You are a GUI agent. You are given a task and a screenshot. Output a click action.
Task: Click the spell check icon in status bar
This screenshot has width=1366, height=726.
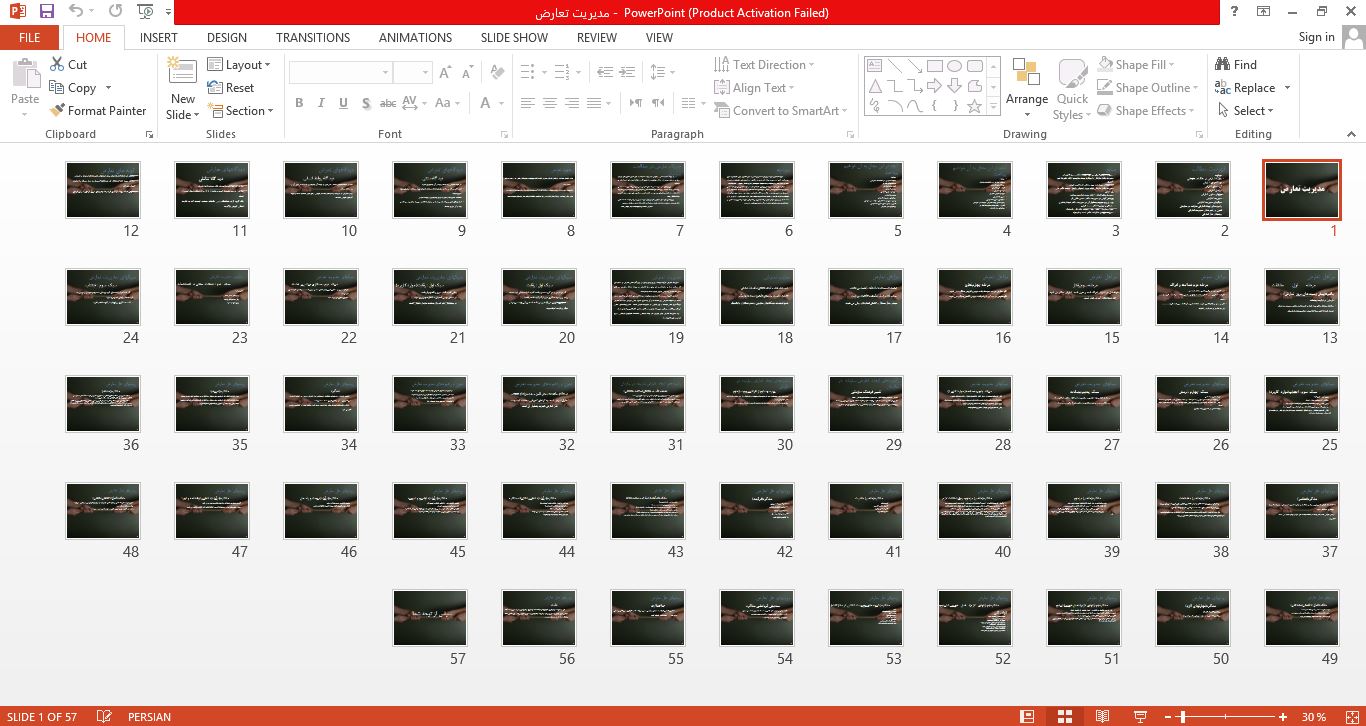pos(103,716)
